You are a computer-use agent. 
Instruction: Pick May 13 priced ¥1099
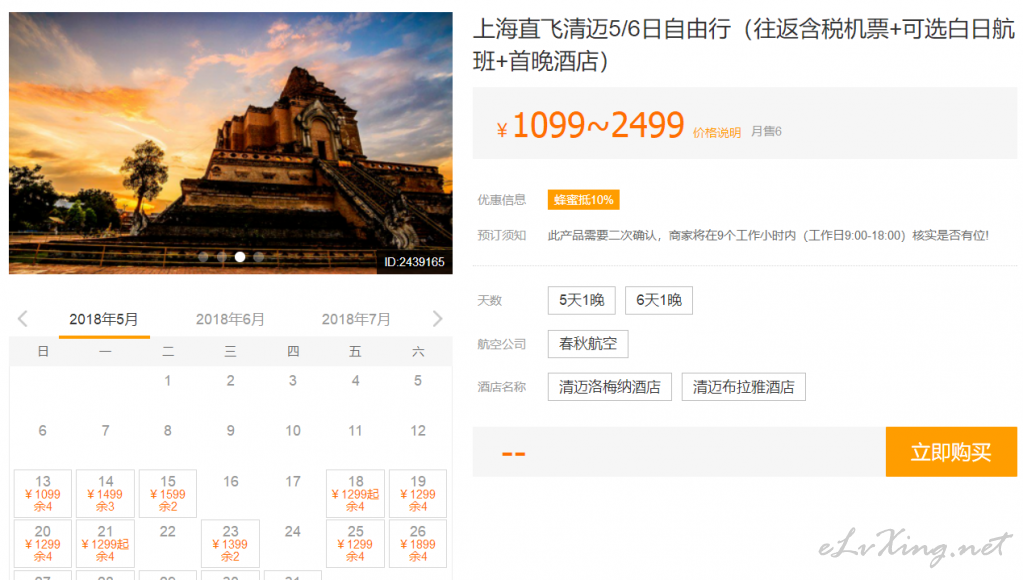pos(43,493)
